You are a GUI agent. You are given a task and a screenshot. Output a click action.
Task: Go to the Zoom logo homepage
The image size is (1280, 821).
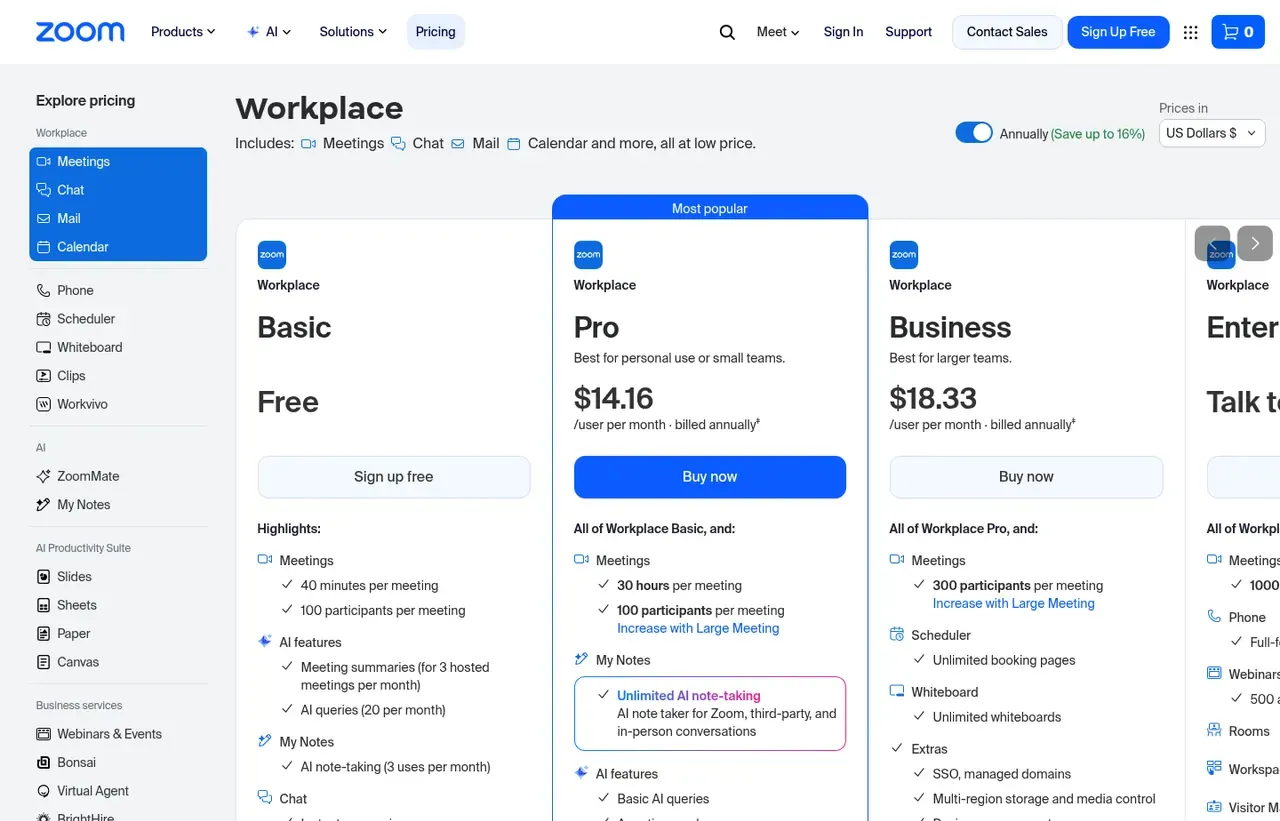click(x=80, y=32)
